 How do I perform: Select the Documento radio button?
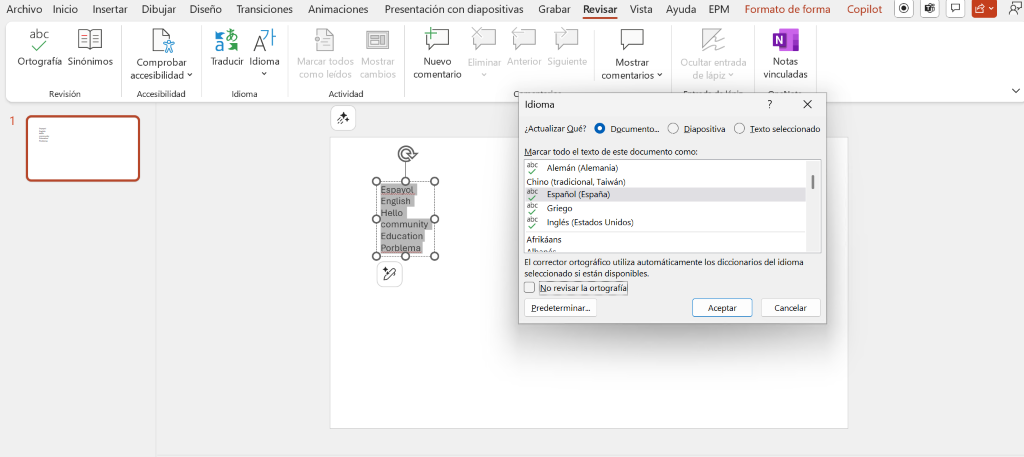click(600, 129)
